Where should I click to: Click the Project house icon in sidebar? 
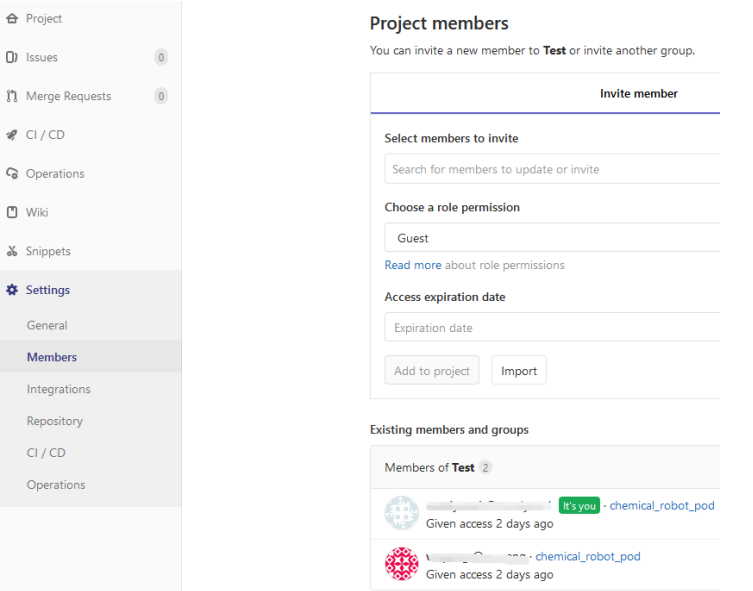point(12,19)
